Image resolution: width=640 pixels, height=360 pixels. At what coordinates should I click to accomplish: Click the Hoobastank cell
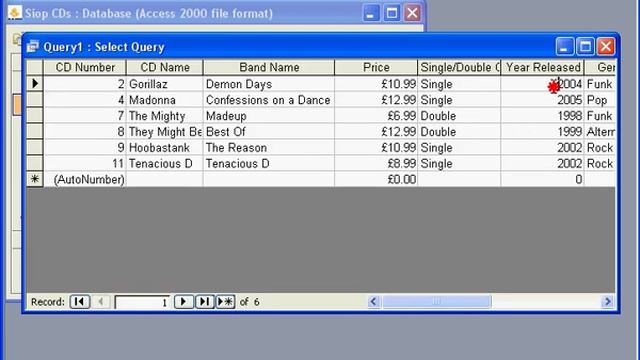tap(164, 148)
